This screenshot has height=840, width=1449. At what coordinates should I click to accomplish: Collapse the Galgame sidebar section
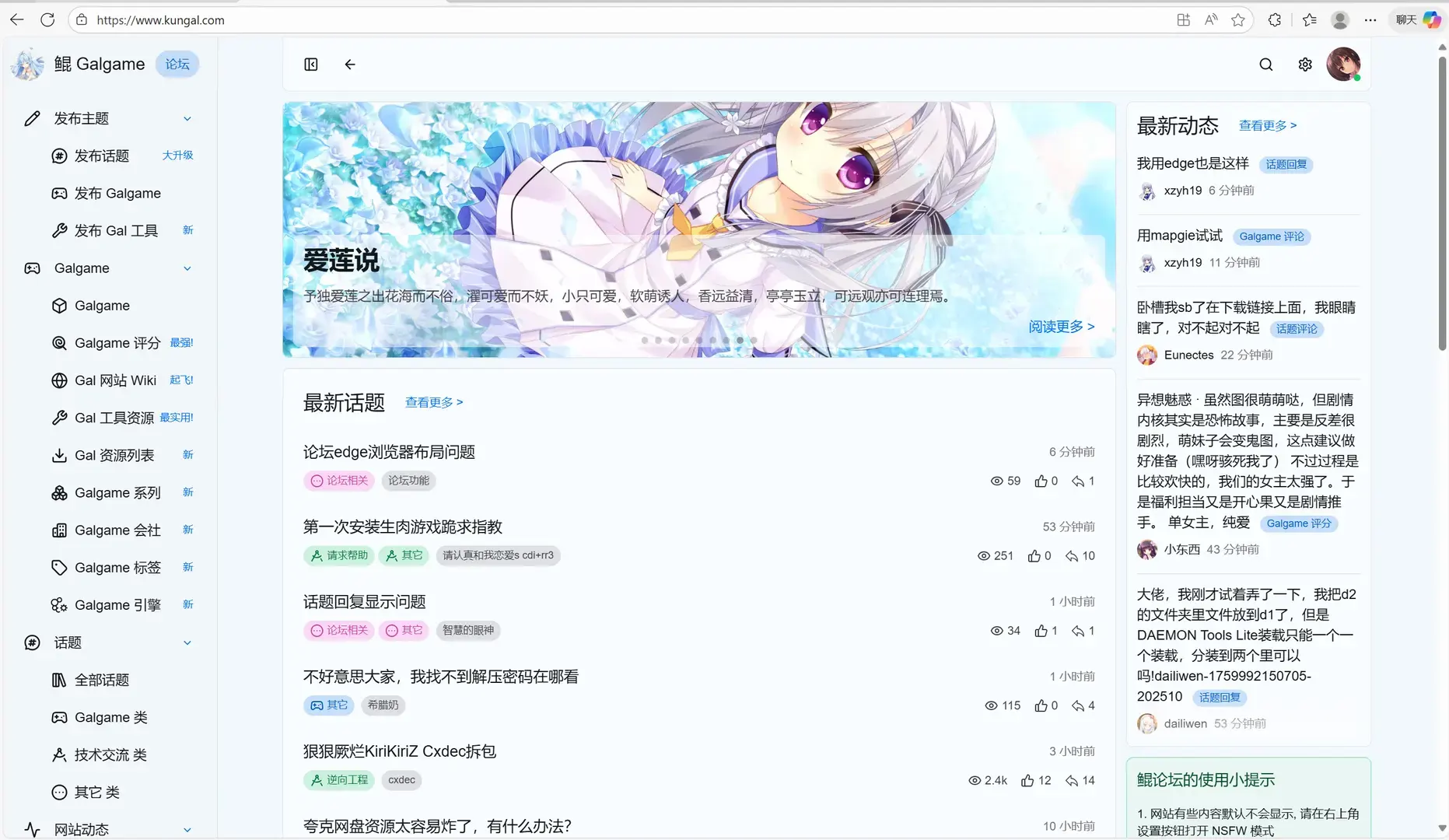click(187, 268)
